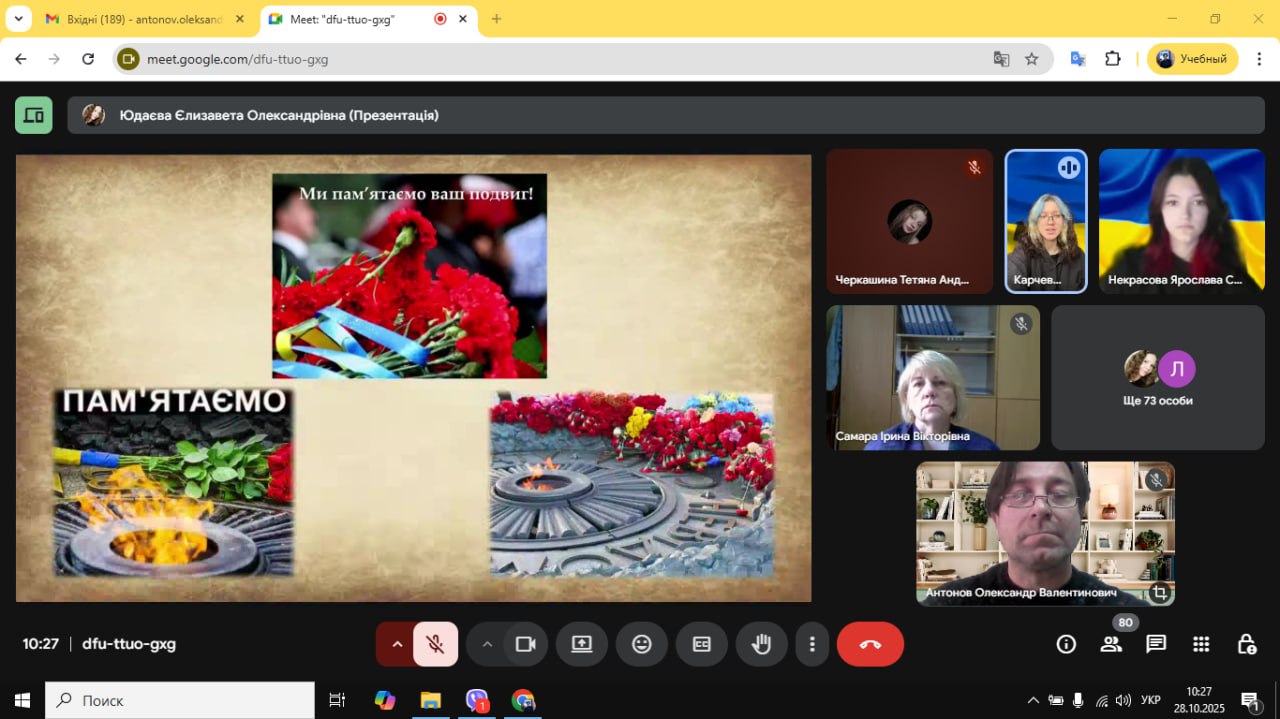1280x719 pixels.
Task: Open host controls lock icon
Action: (1246, 644)
